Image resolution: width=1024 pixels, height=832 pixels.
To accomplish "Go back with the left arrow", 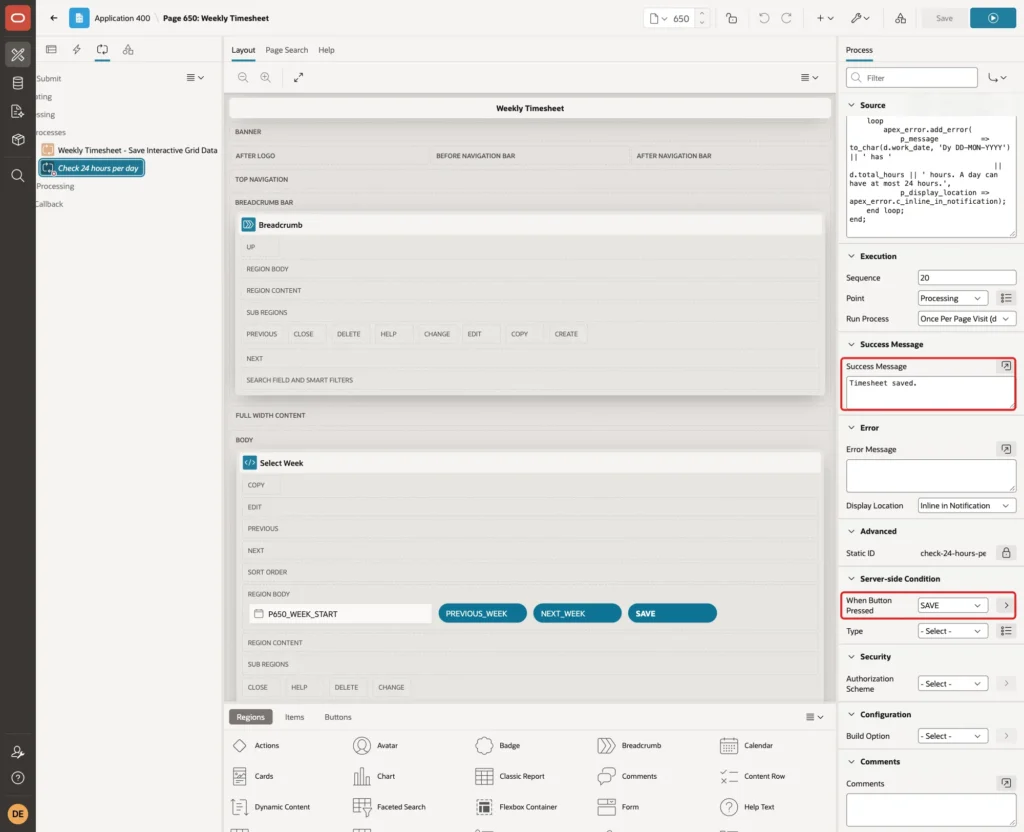I will click(x=54, y=18).
